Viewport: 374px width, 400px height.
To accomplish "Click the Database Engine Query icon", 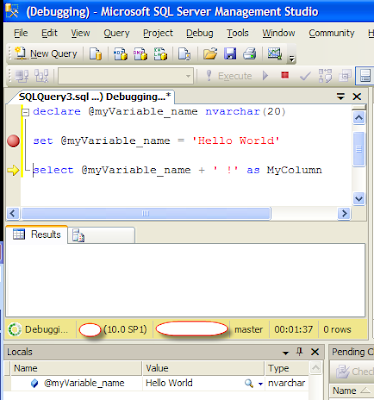I will pos(95,53).
